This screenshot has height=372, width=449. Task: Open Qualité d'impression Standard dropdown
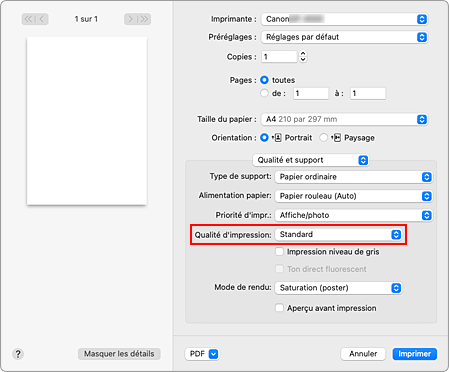click(x=338, y=235)
